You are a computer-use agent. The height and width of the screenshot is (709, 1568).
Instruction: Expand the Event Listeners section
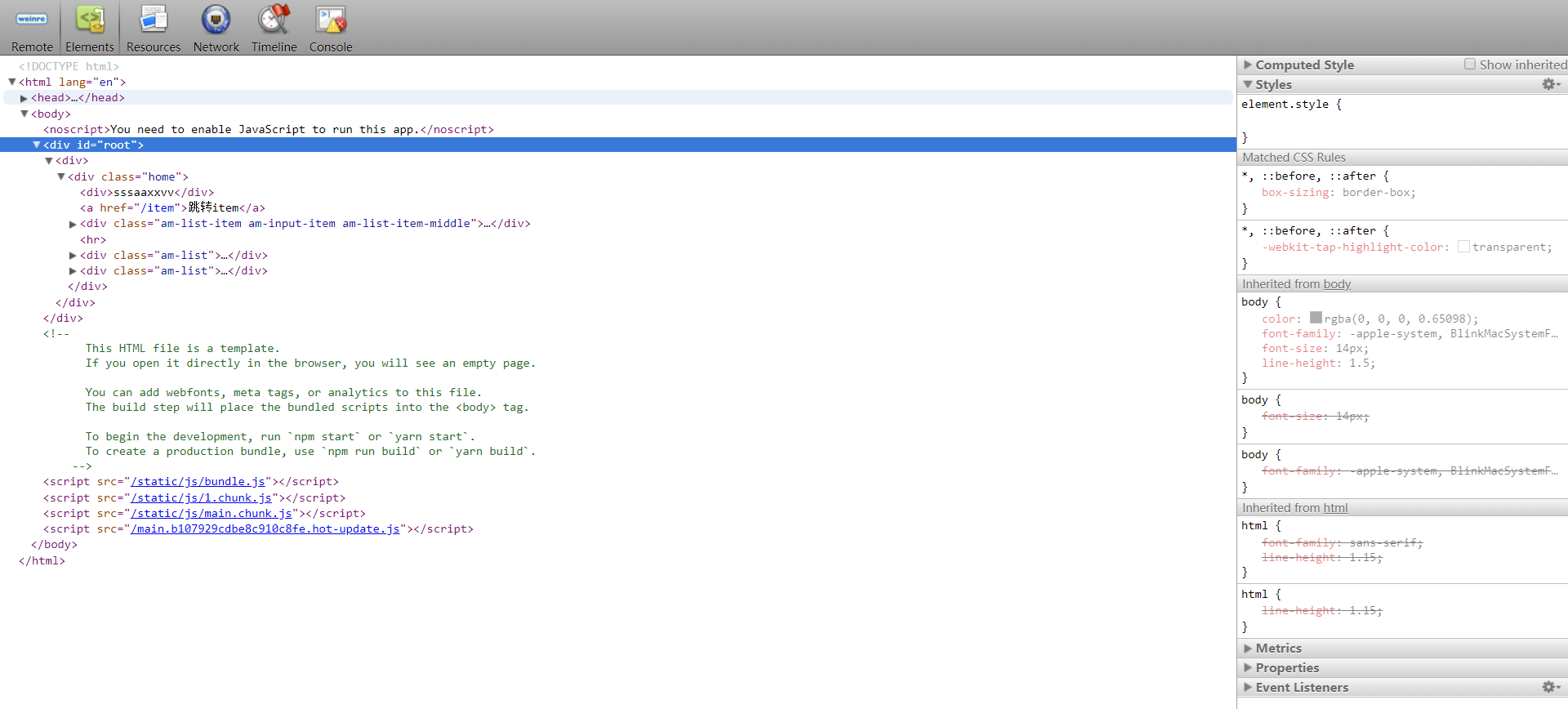pyautogui.click(x=1248, y=687)
